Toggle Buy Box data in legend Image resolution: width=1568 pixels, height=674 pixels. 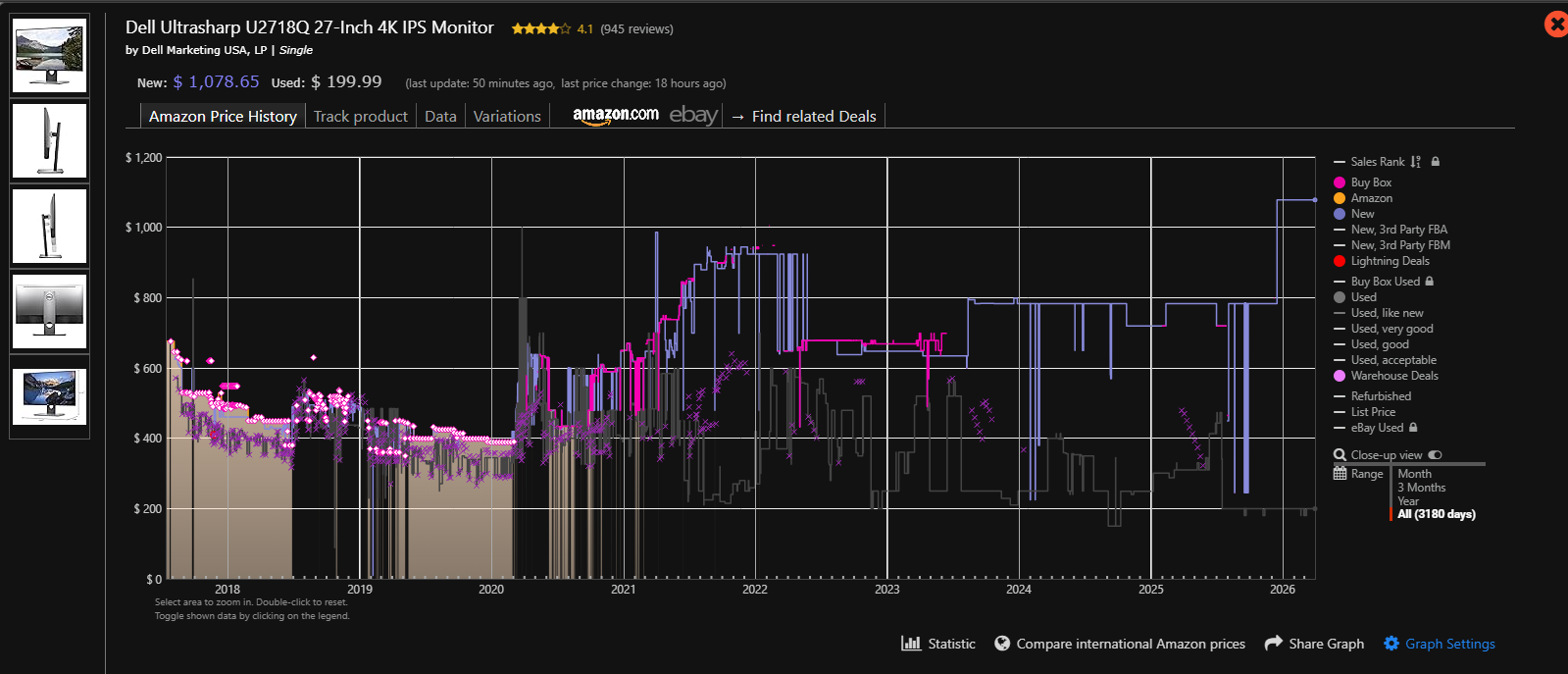point(1370,182)
